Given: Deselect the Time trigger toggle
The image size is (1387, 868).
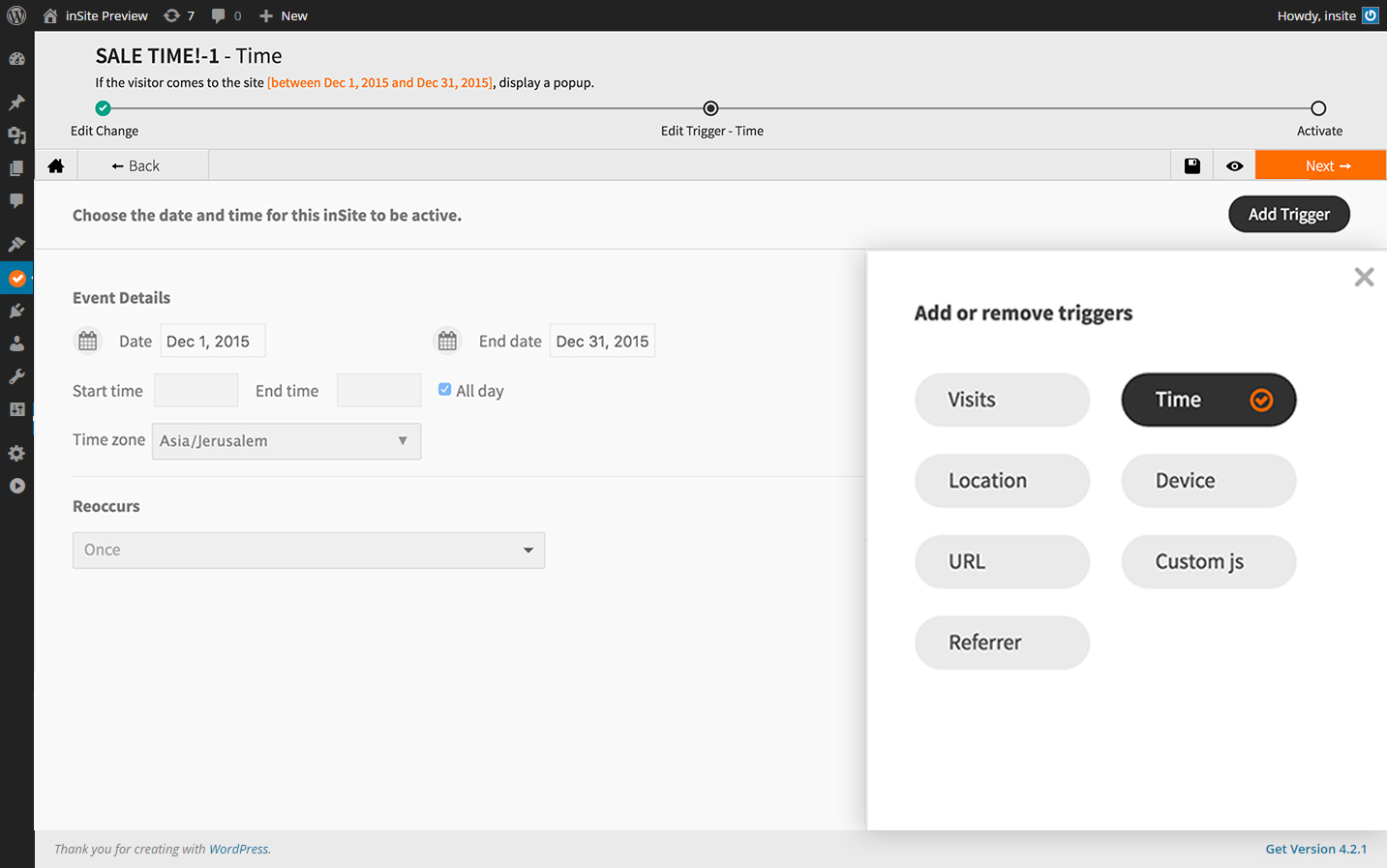Looking at the screenshot, I should coord(1208,400).
